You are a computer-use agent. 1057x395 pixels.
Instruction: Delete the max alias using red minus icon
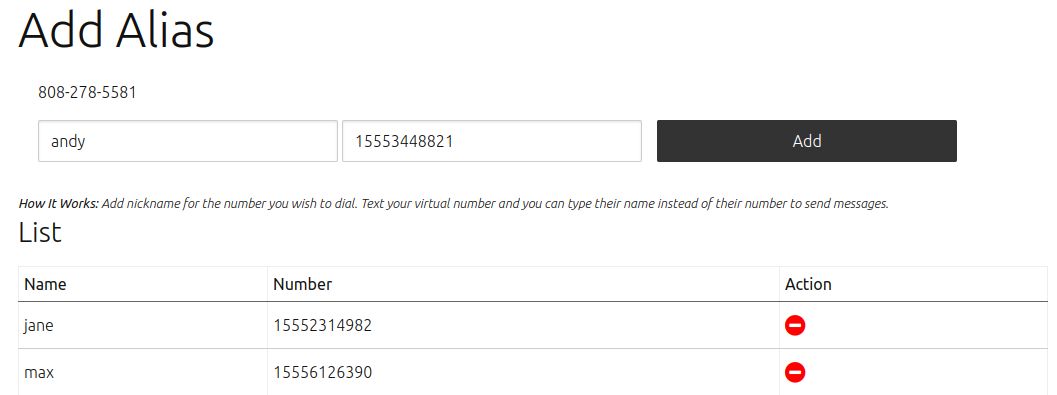795,372
